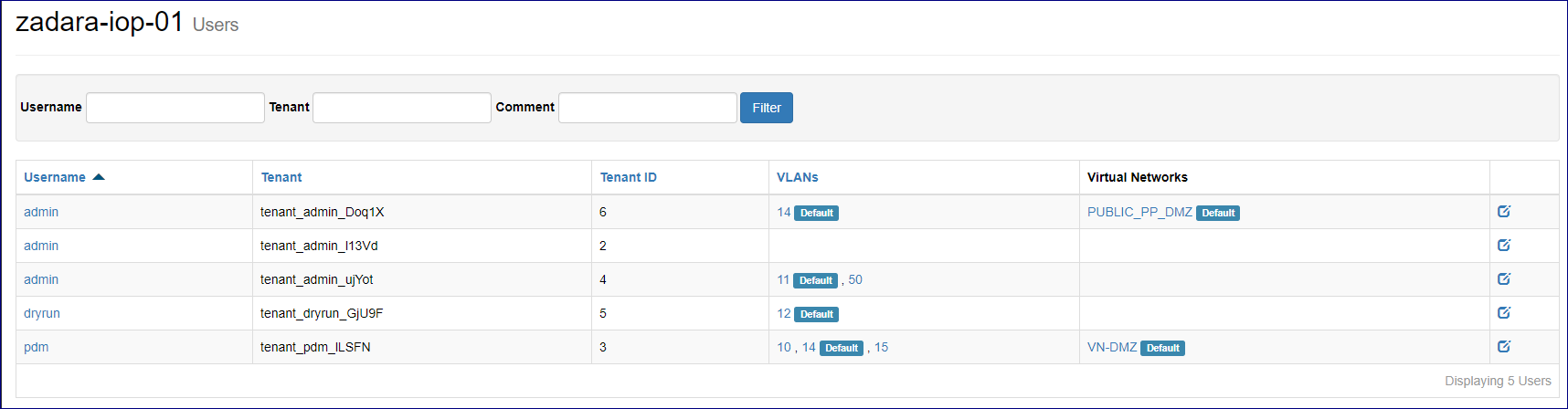Click into the Comment filter field
Viewport: 1568px width, 409px height.
[x=647, y=108]
